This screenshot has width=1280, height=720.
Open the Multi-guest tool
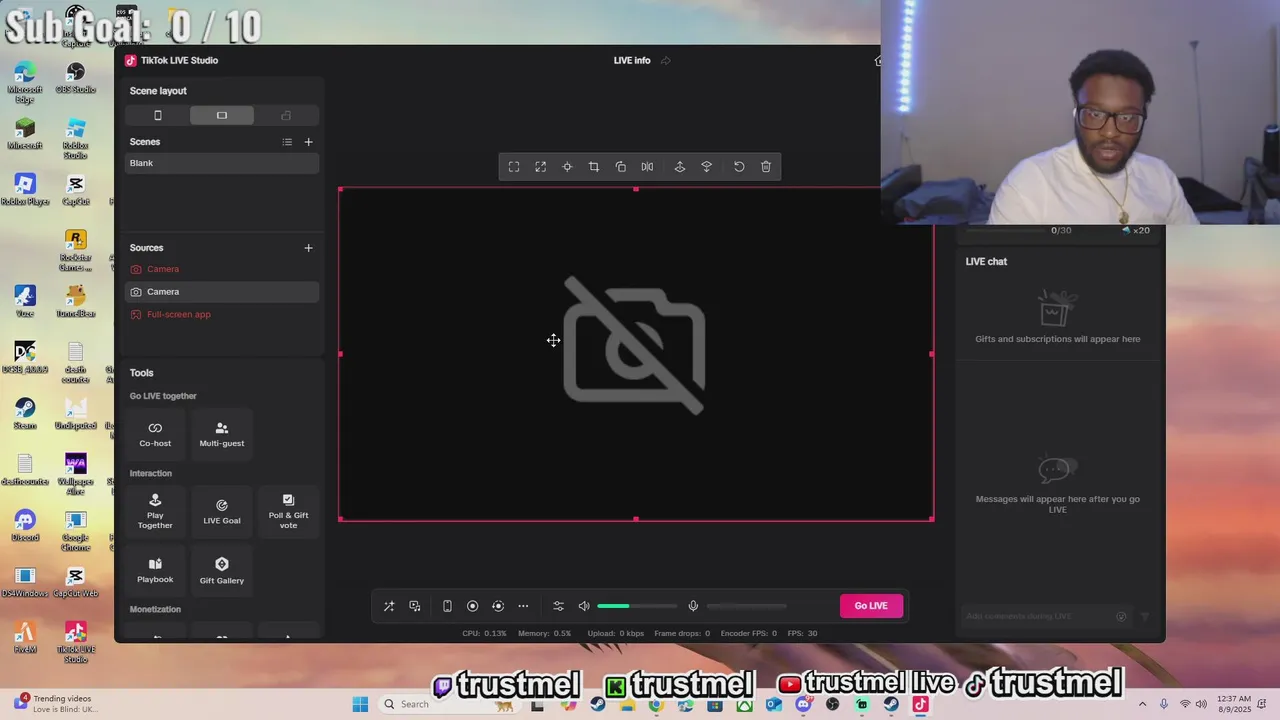222,434
